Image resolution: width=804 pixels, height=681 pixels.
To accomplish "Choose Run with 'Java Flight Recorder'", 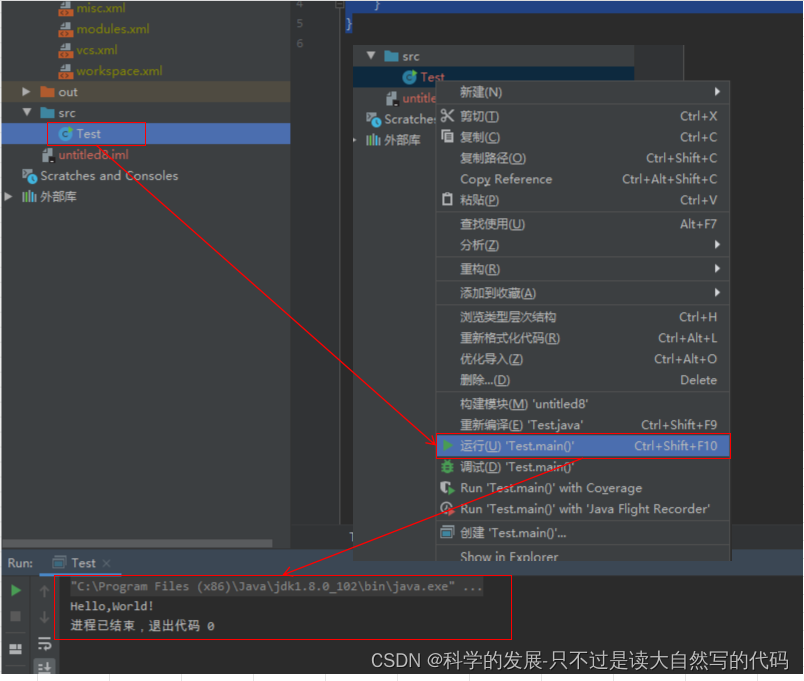I will (x=582, y=509).
